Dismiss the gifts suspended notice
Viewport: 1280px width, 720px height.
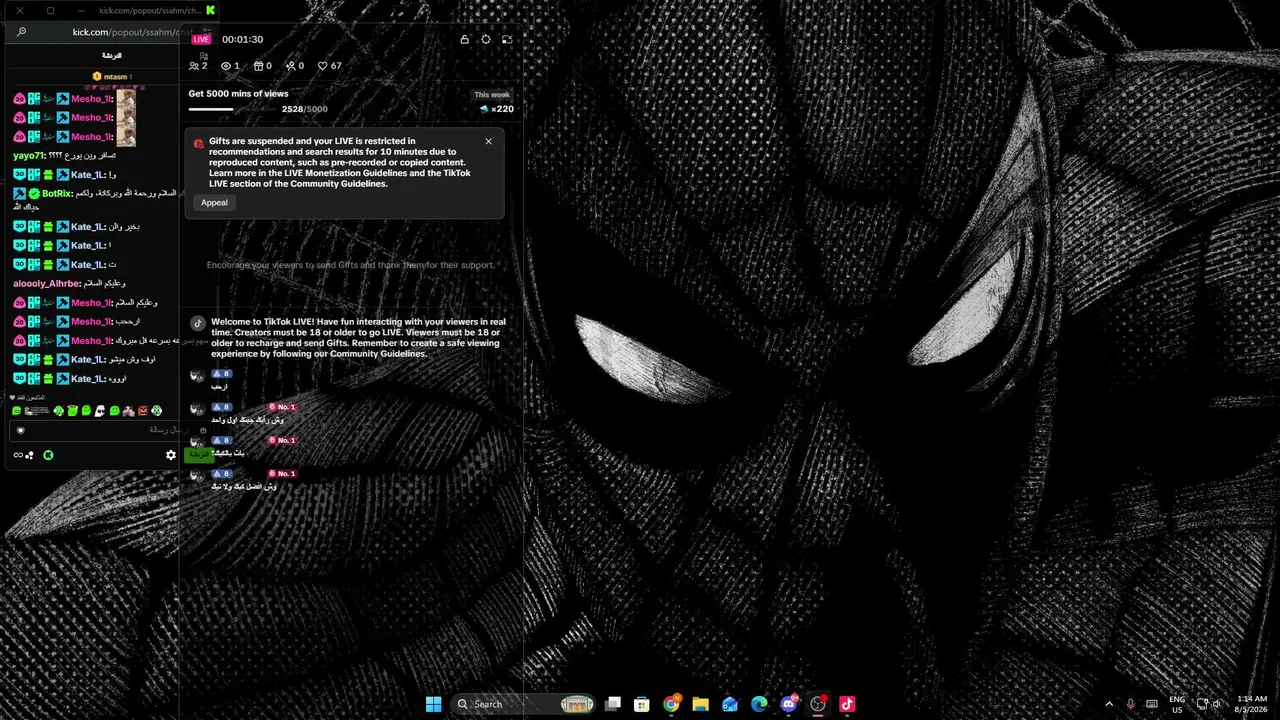[488, 141]
